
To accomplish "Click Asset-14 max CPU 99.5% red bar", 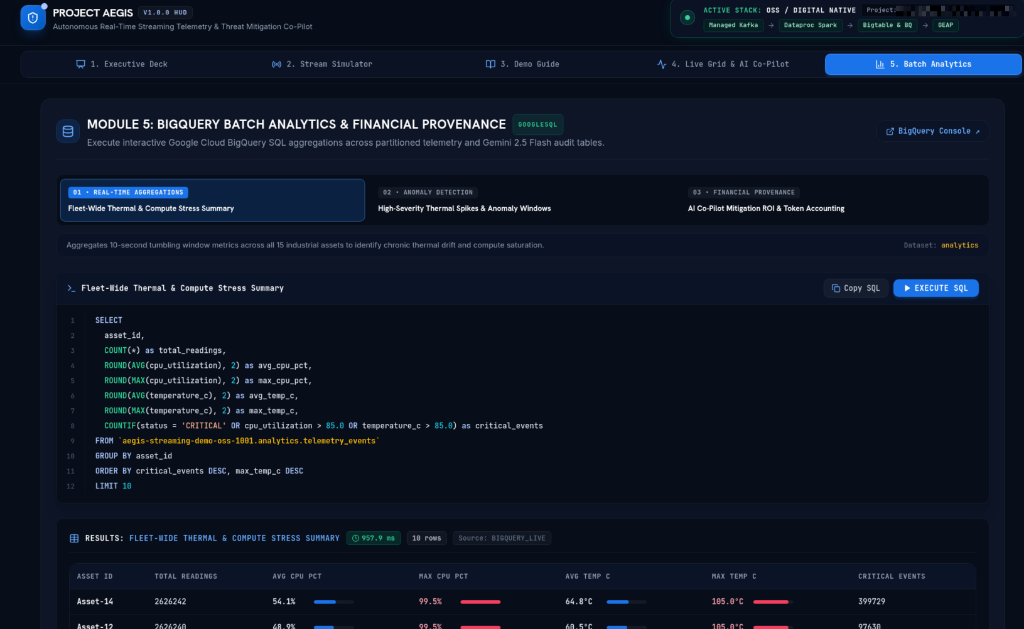I will (480, 602).
